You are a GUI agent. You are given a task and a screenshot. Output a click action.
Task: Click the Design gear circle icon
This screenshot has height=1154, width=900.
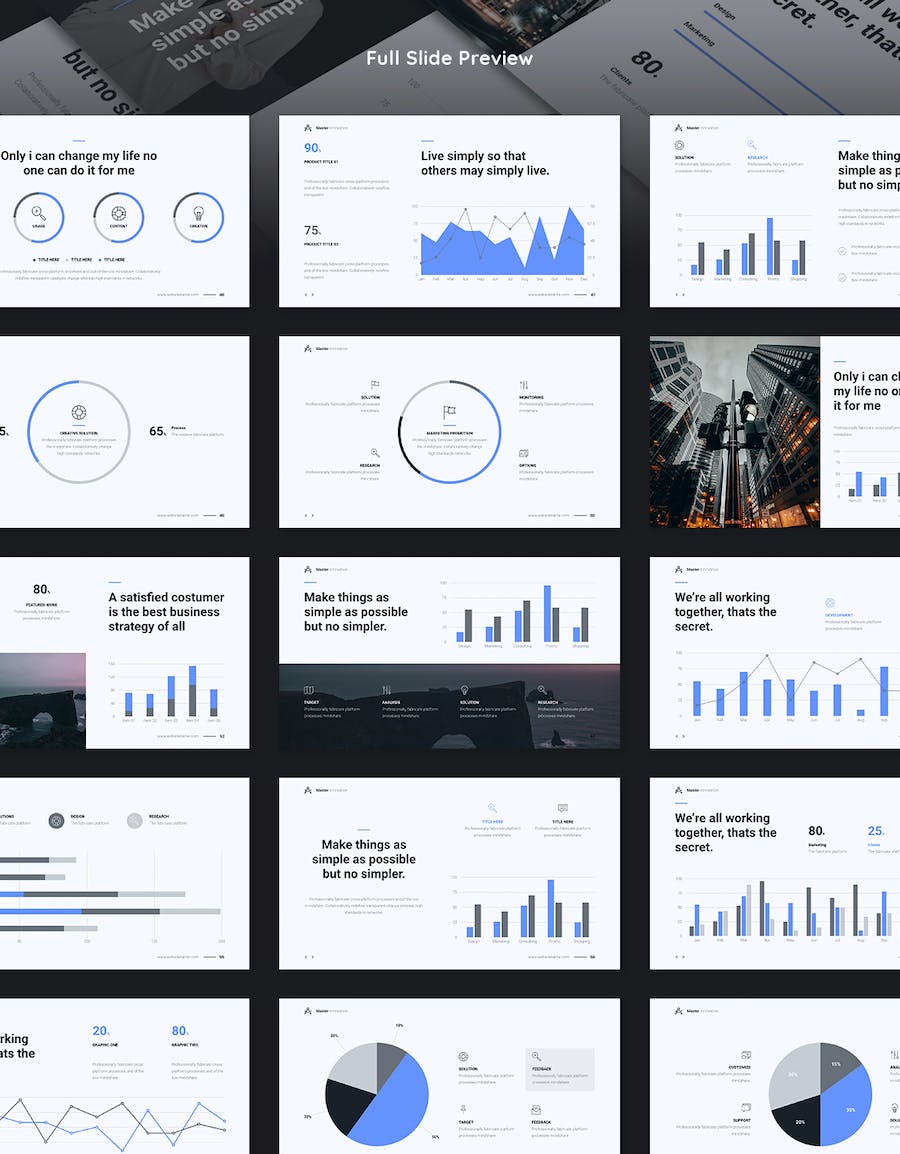click(57, 820)
